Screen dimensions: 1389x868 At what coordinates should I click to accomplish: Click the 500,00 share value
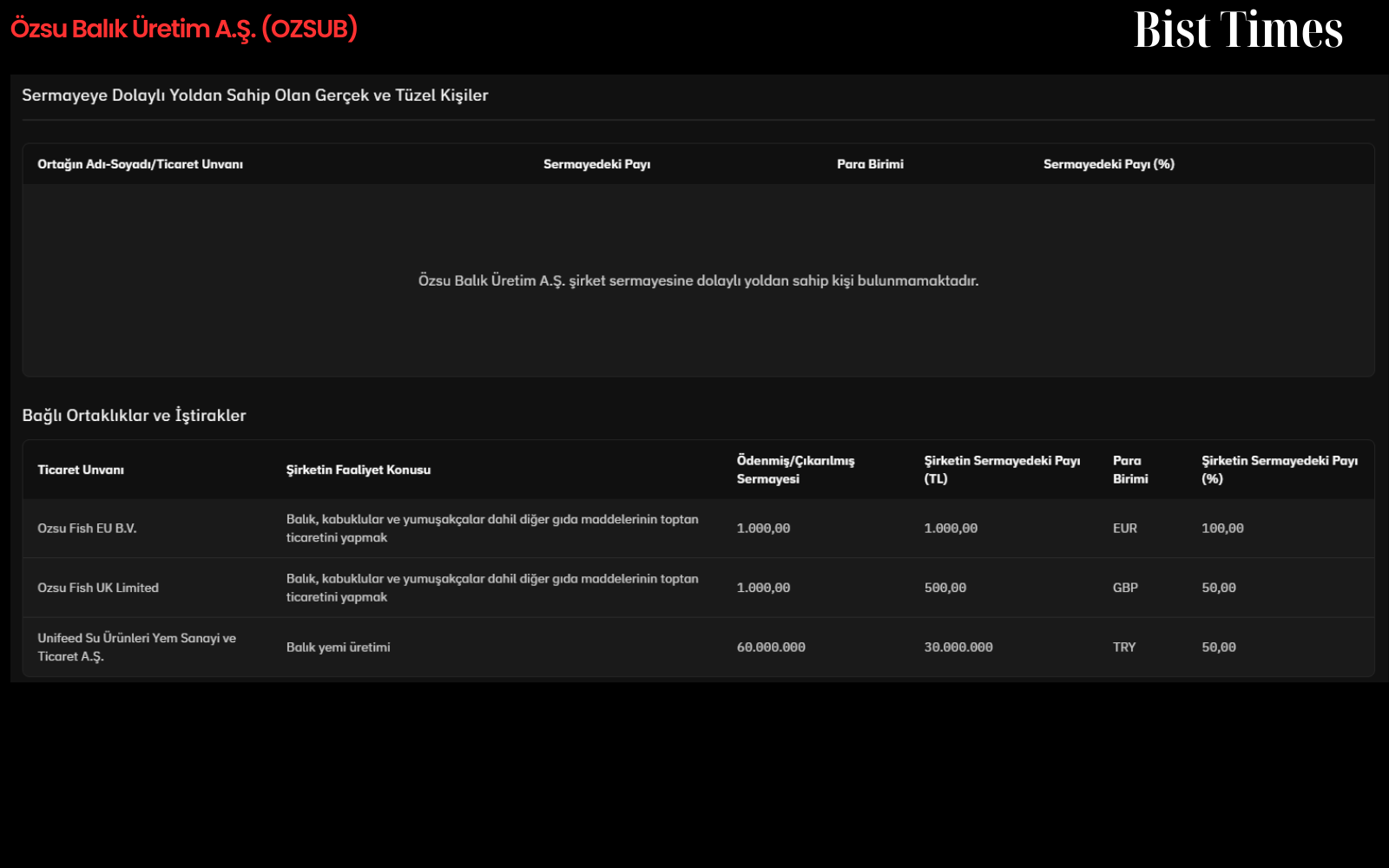945,588
